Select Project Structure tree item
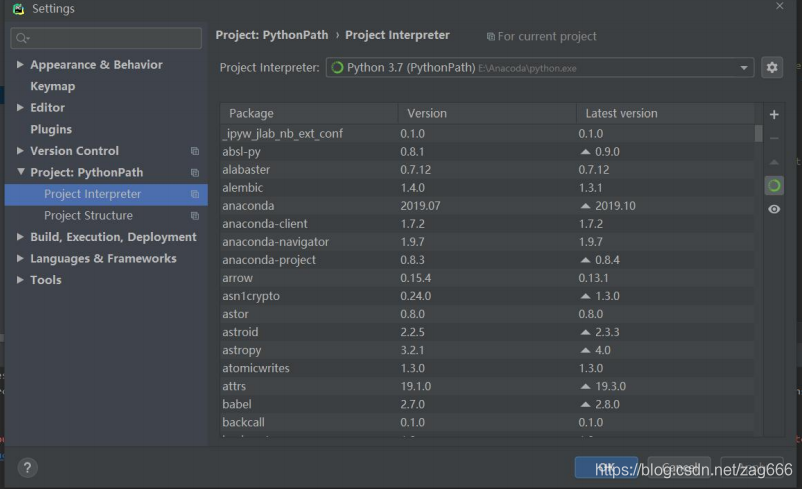 [106, 216]
